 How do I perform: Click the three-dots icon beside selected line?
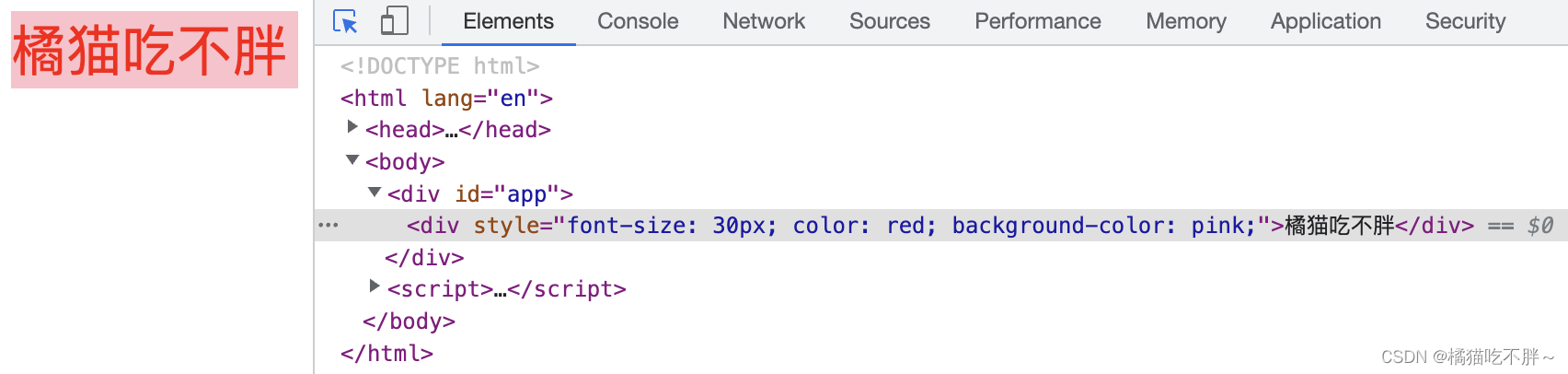pyautogui.click(x=329, y=225)
